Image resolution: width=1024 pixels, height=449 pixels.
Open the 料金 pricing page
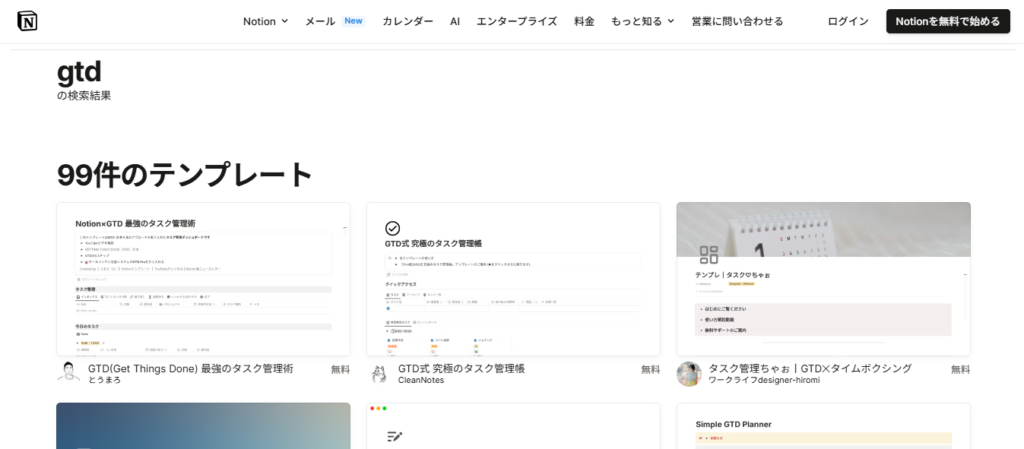tap(584, 21)
